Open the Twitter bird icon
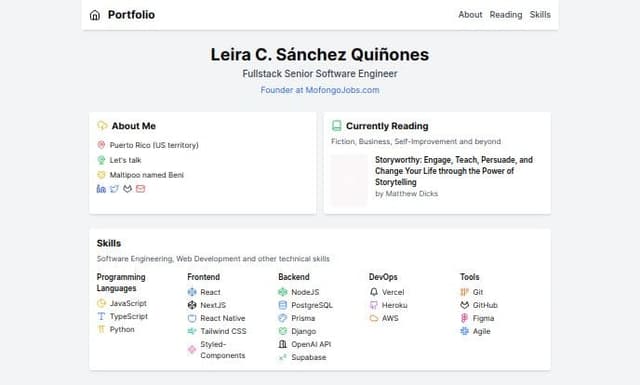The width and height of the screenshot is (640, 385). click(x=114, y=189)
